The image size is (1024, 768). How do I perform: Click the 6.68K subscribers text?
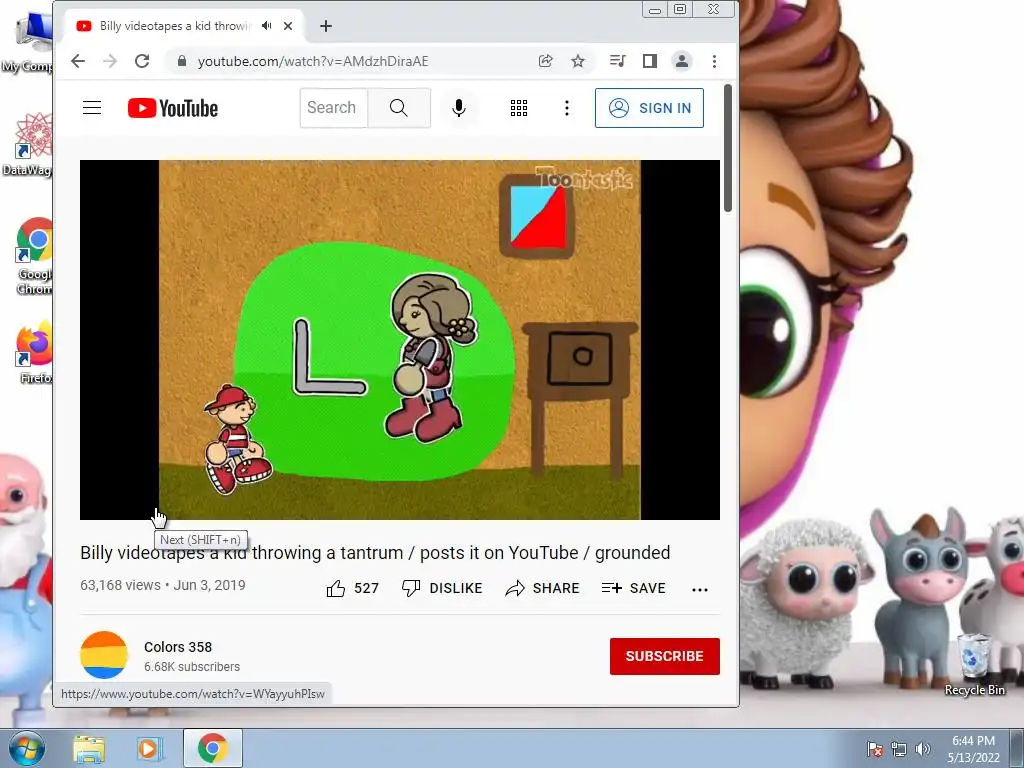(192, 667)
